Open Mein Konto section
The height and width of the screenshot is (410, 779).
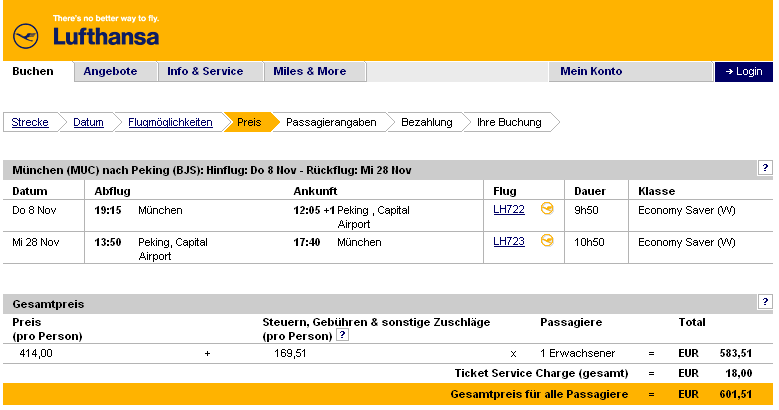click(591, 71)
